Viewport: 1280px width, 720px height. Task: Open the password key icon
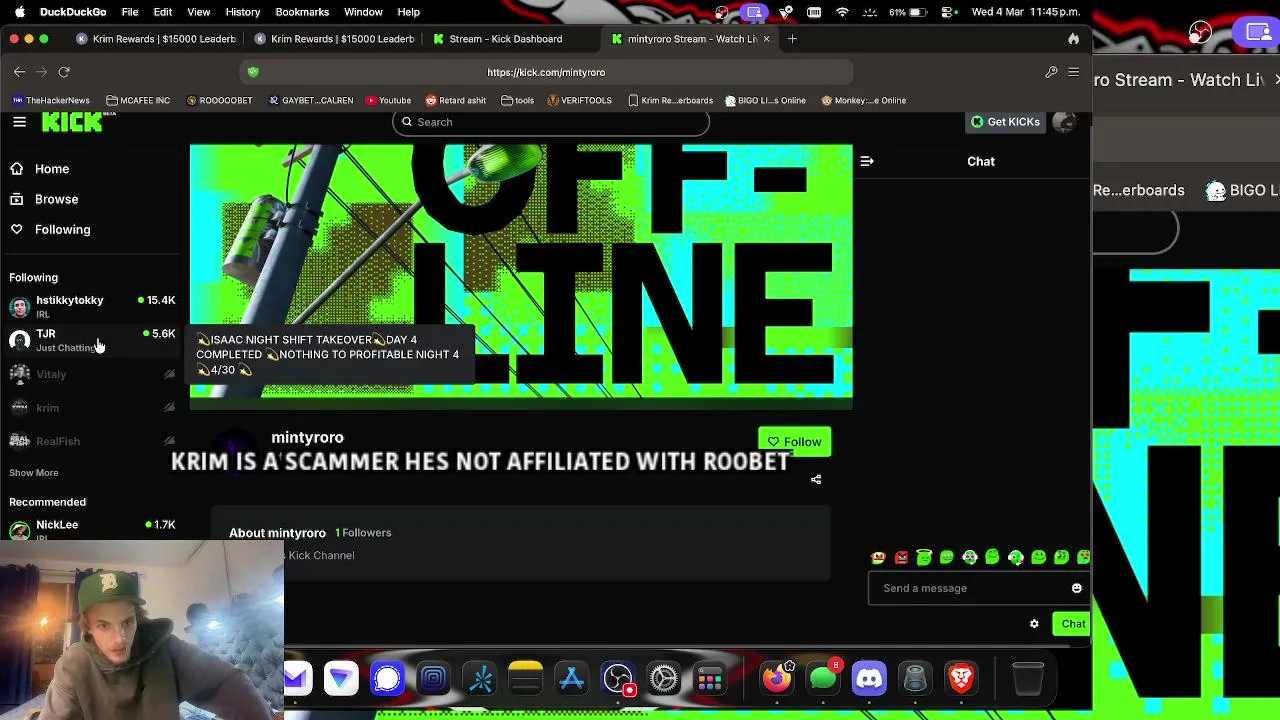point(1051,72)
